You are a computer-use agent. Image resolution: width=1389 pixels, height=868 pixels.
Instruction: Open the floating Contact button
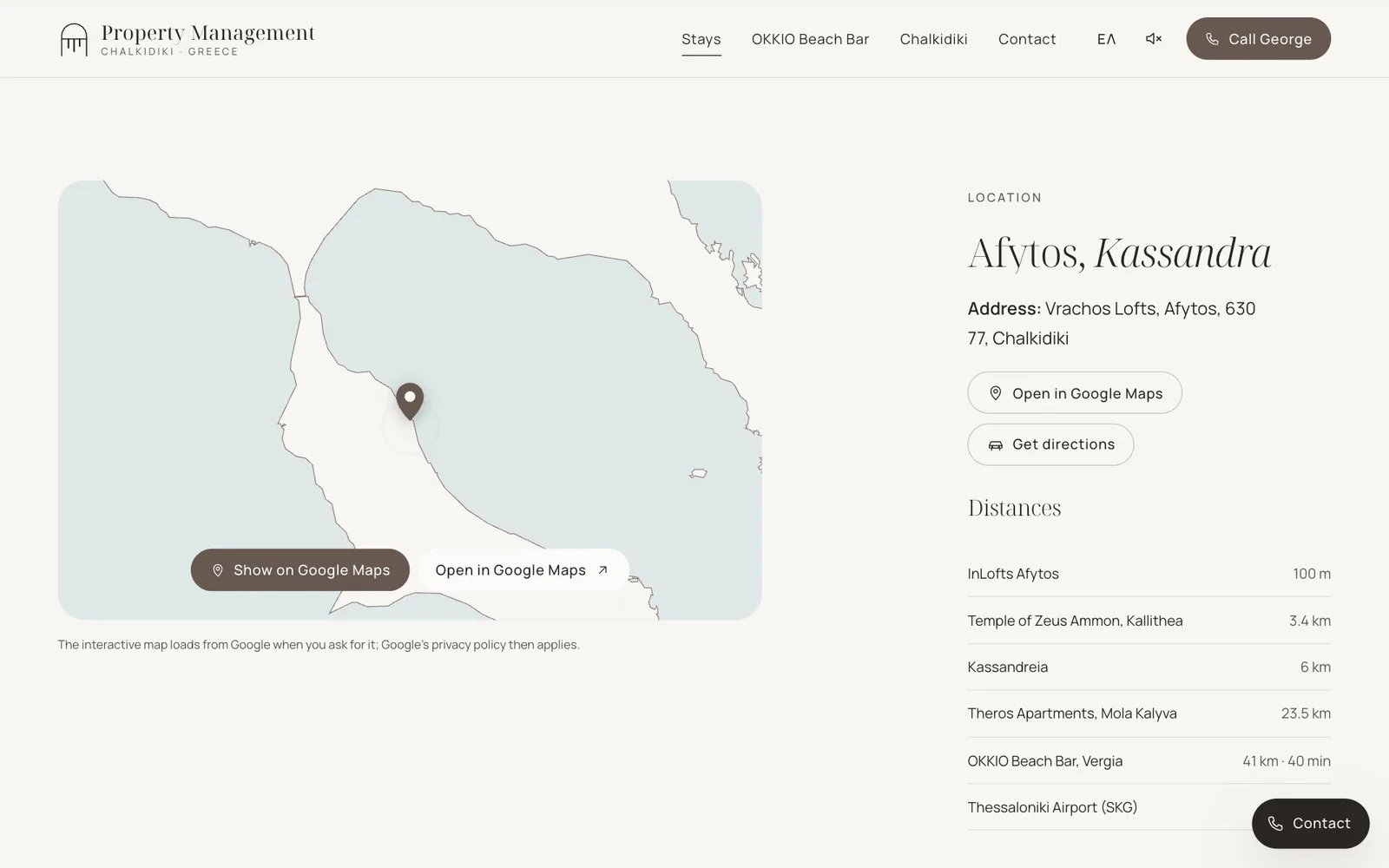click(1310, 824)
